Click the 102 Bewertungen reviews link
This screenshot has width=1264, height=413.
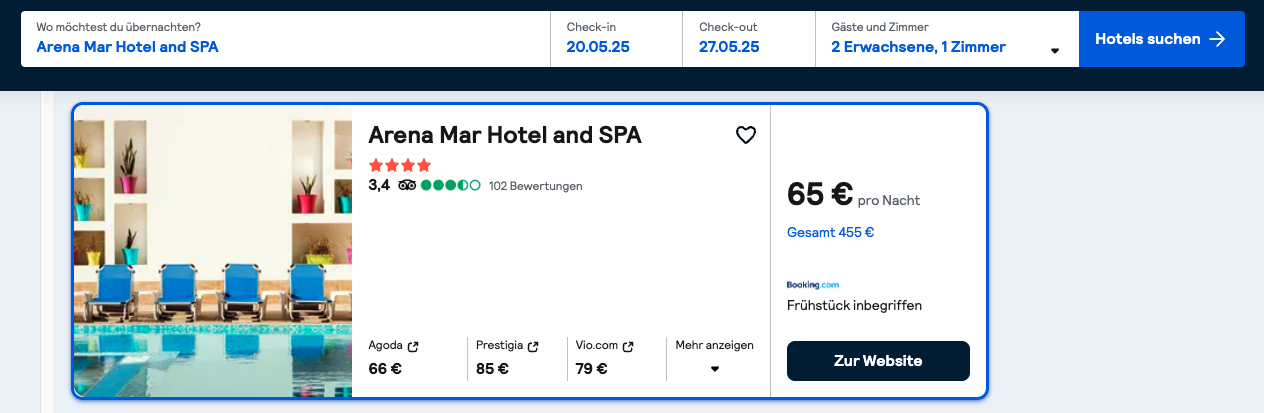click(535, 186)
